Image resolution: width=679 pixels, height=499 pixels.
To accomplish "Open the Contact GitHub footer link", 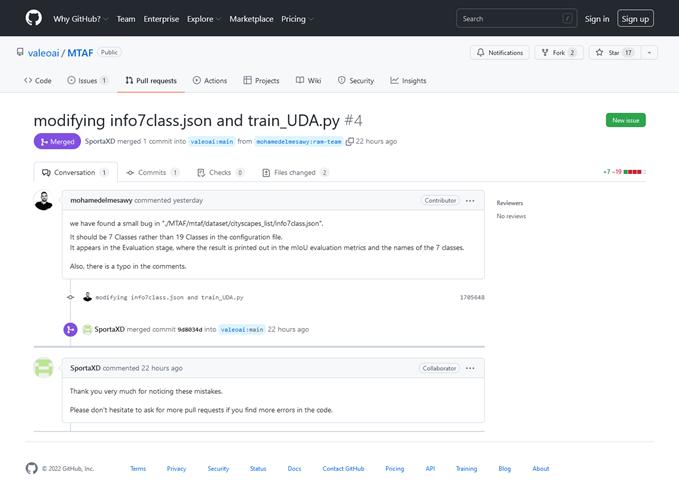I will 343,469.
